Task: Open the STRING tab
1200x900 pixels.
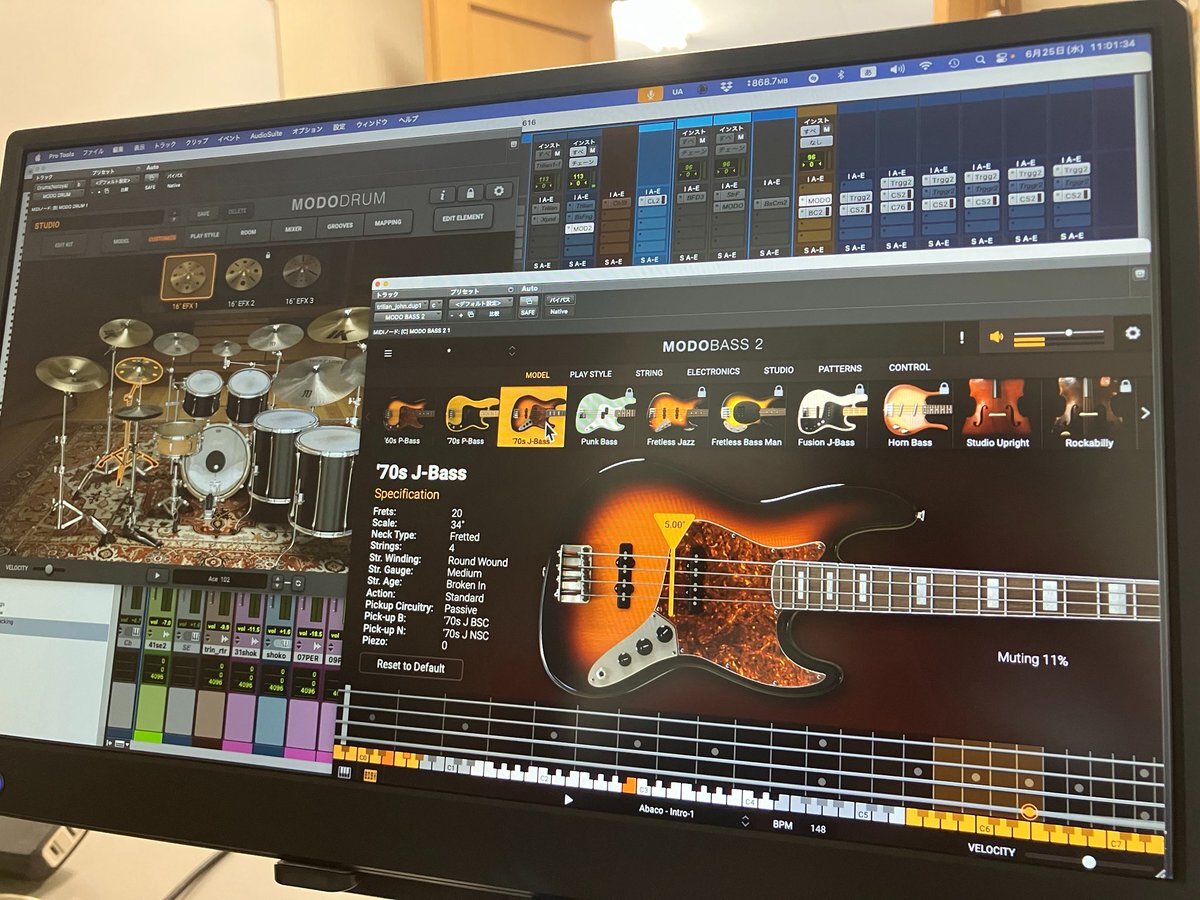Action: coord(649,373)
